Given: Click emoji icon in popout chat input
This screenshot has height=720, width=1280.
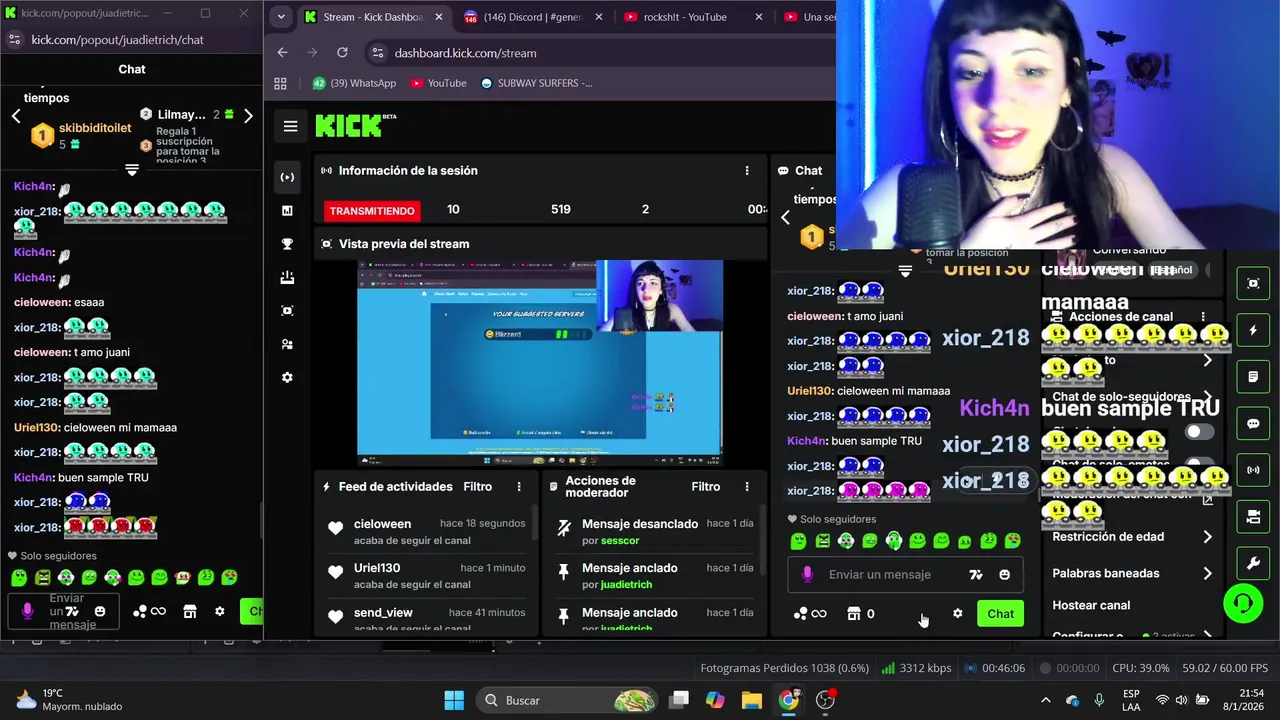Looking at the screenshot, I should [99, 611].
